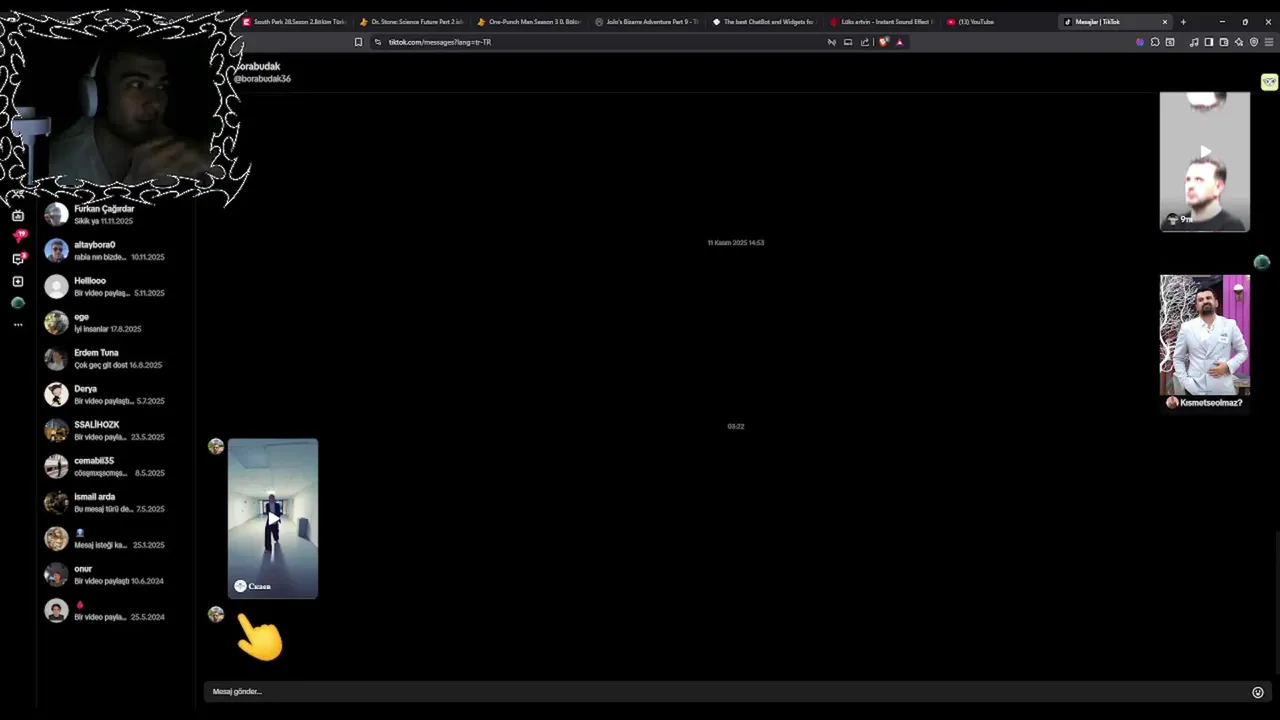Screen dimensions: 1280x720
Task: Toggle the browser sidebar panel icon
Action: click(x=1209, y=42)
